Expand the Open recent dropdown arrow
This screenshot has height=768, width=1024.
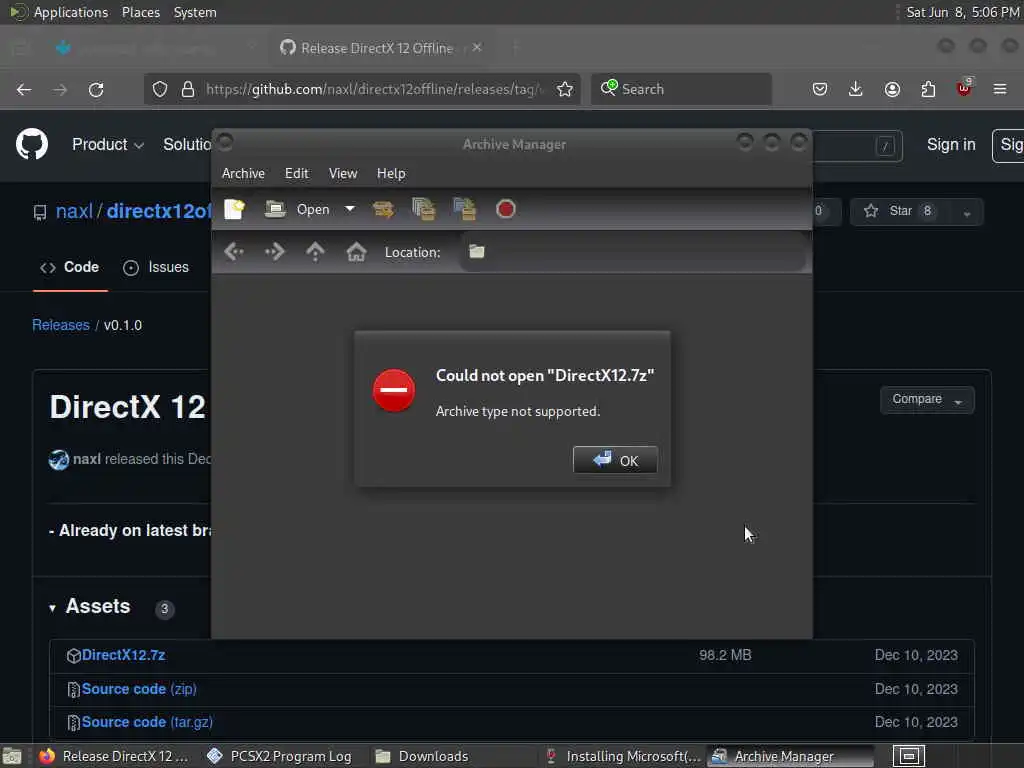pos(350,209)
